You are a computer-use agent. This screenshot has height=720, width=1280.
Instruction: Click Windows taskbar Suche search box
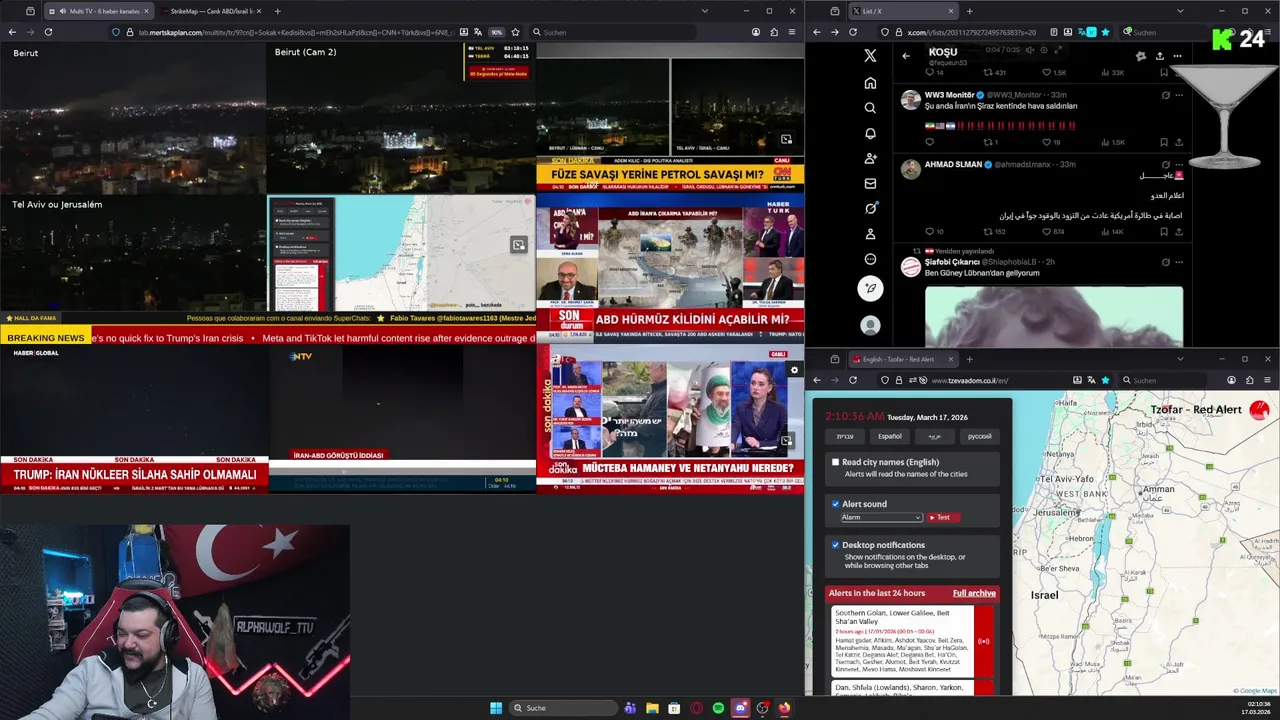pos(563,708)
